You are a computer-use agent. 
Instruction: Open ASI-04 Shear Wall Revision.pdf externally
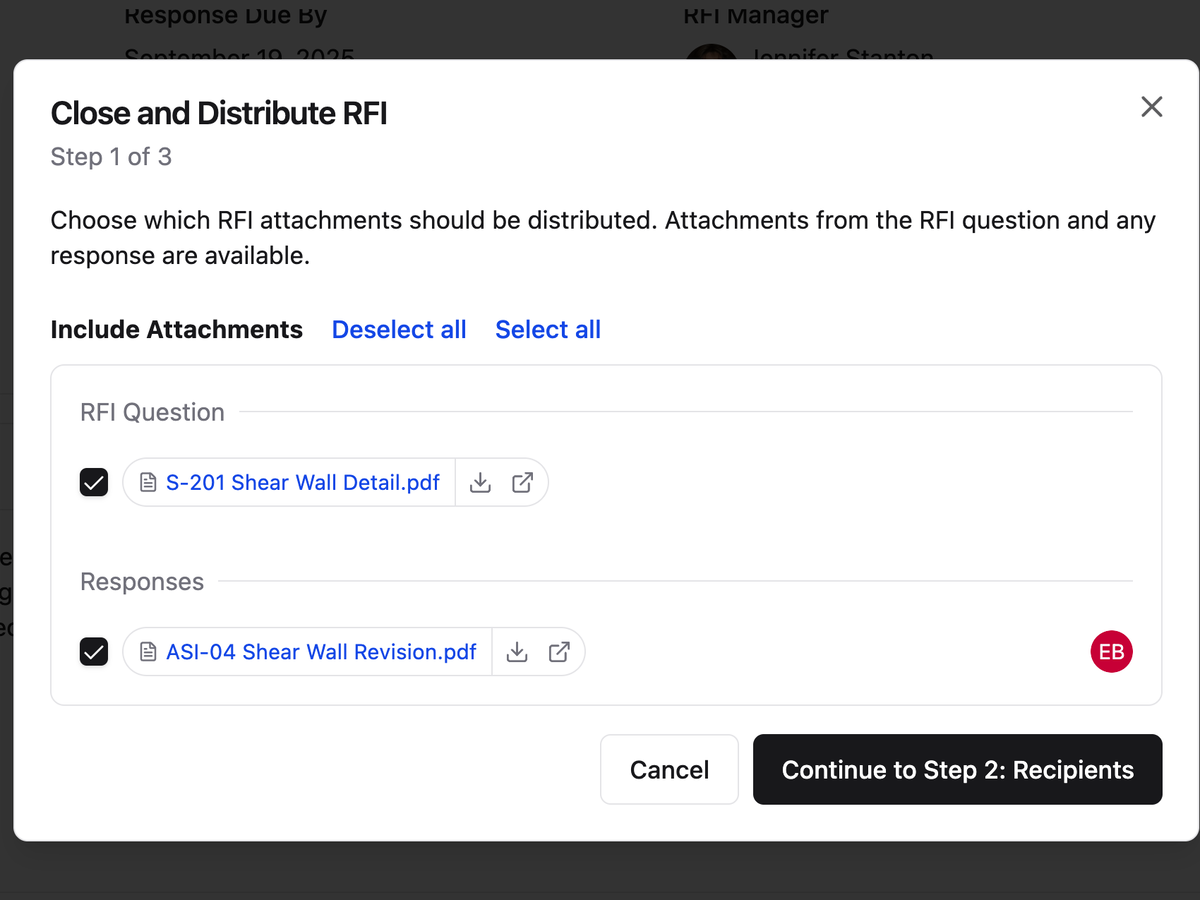[x=559, y=653]
